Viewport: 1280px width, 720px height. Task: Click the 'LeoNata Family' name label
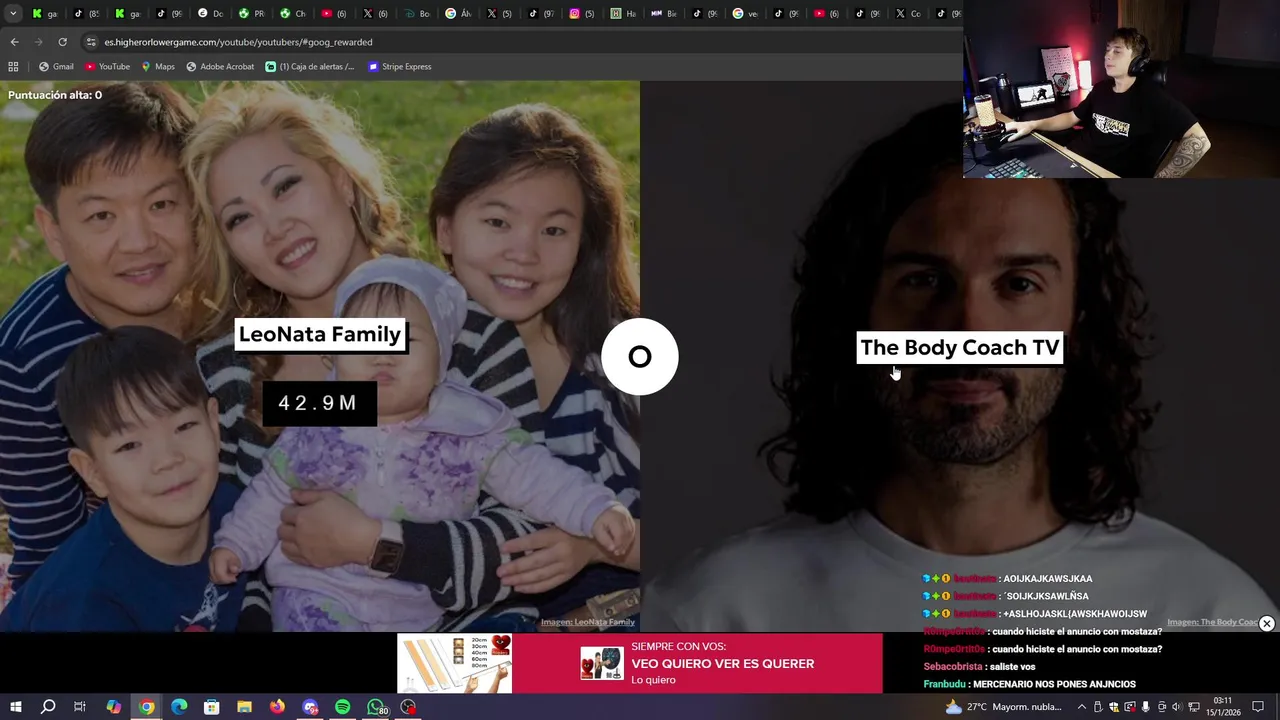pos(320,335)
